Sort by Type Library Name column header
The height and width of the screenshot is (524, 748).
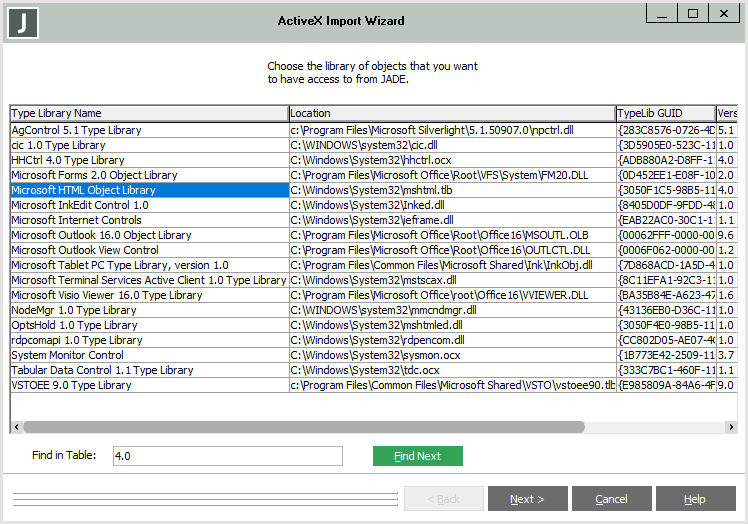pos(149,113)
